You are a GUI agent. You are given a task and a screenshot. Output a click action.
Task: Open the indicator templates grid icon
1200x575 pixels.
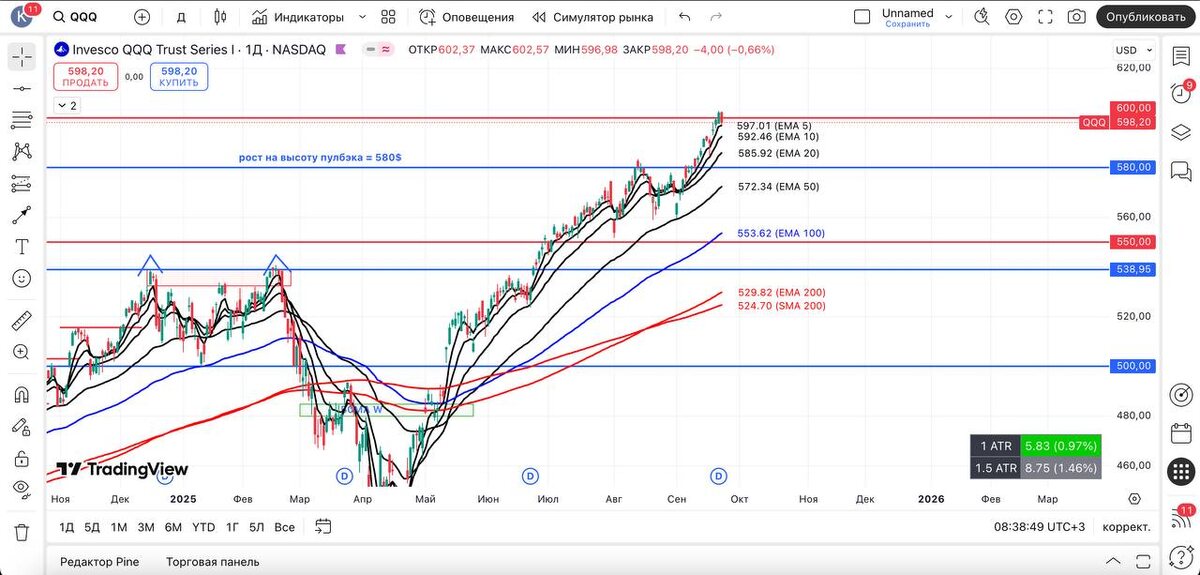pos(389,17)
